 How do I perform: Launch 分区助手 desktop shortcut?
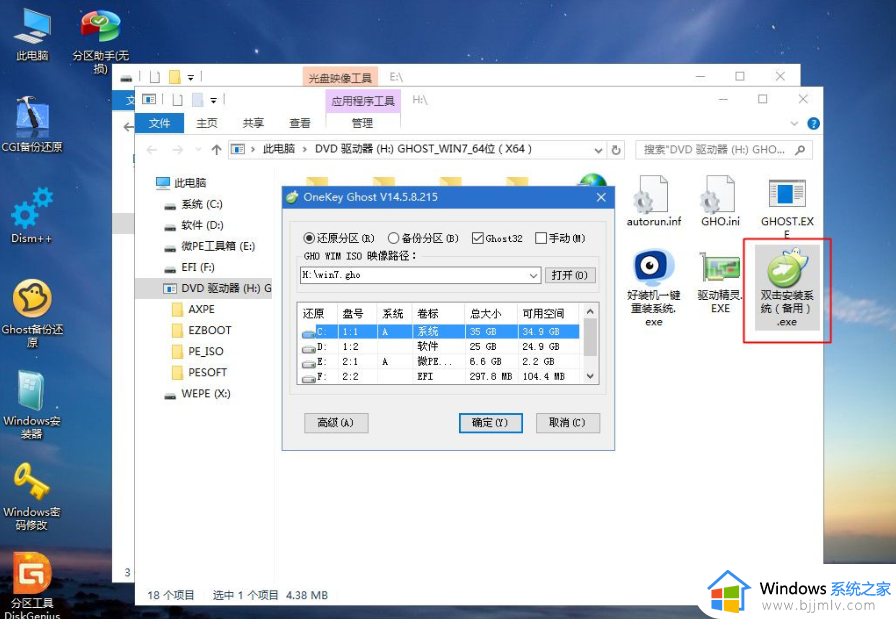100,41
